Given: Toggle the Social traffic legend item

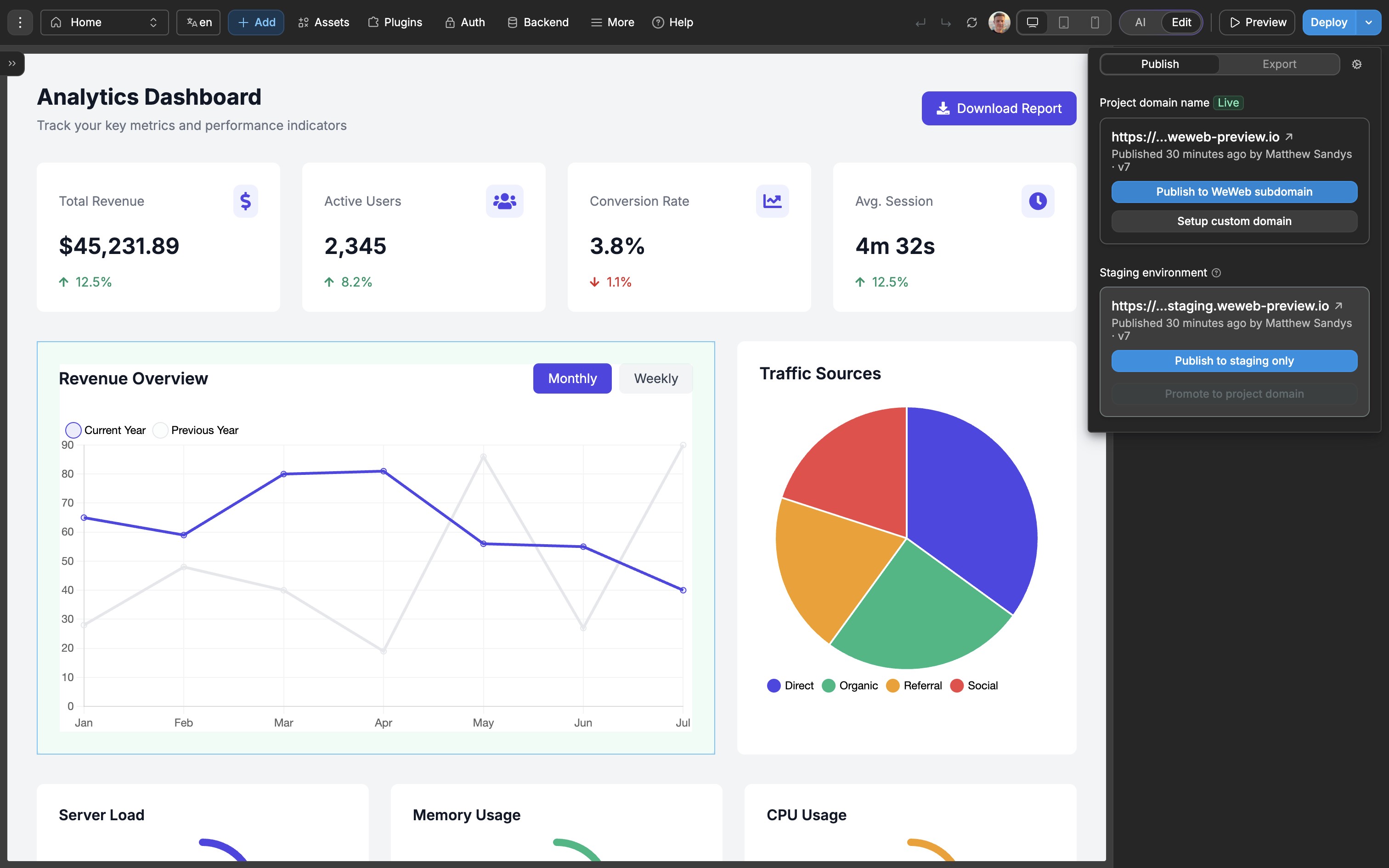Looking at the screenshot, I should click(974, 685).
